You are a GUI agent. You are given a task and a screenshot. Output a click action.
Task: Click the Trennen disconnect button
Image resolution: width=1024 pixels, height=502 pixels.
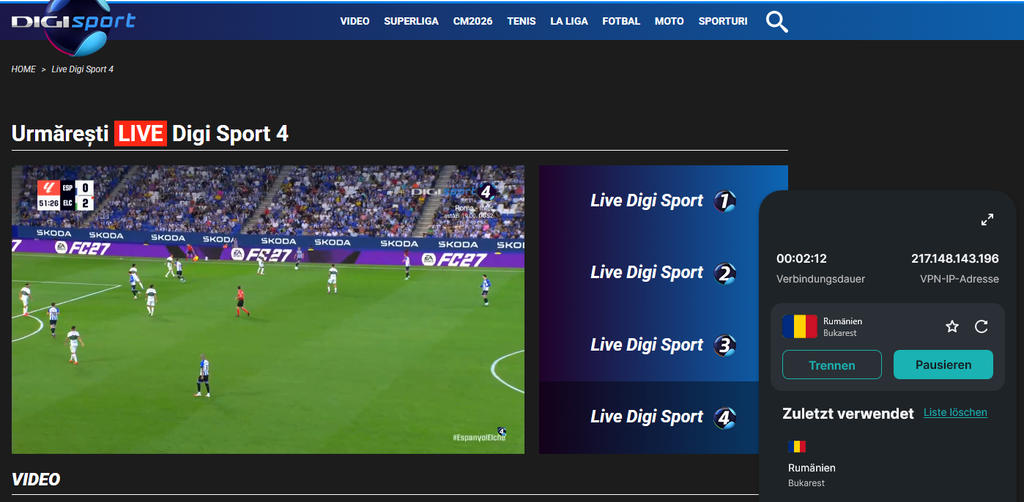832,365
